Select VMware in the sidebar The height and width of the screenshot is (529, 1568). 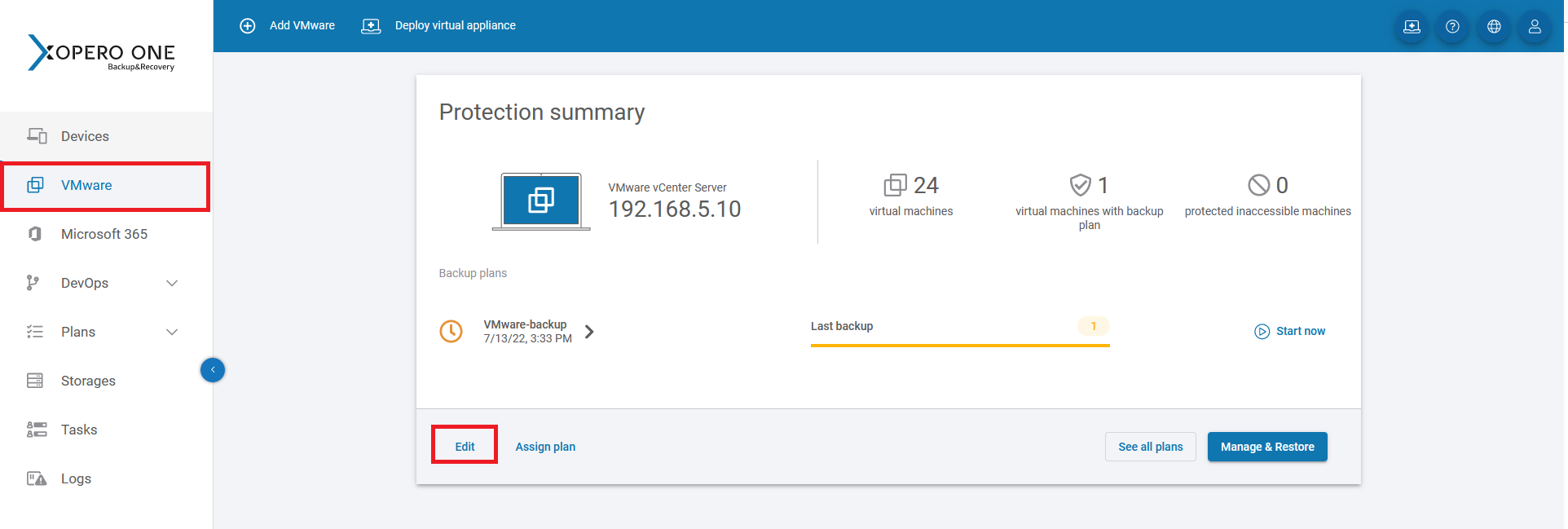[86, 185]
